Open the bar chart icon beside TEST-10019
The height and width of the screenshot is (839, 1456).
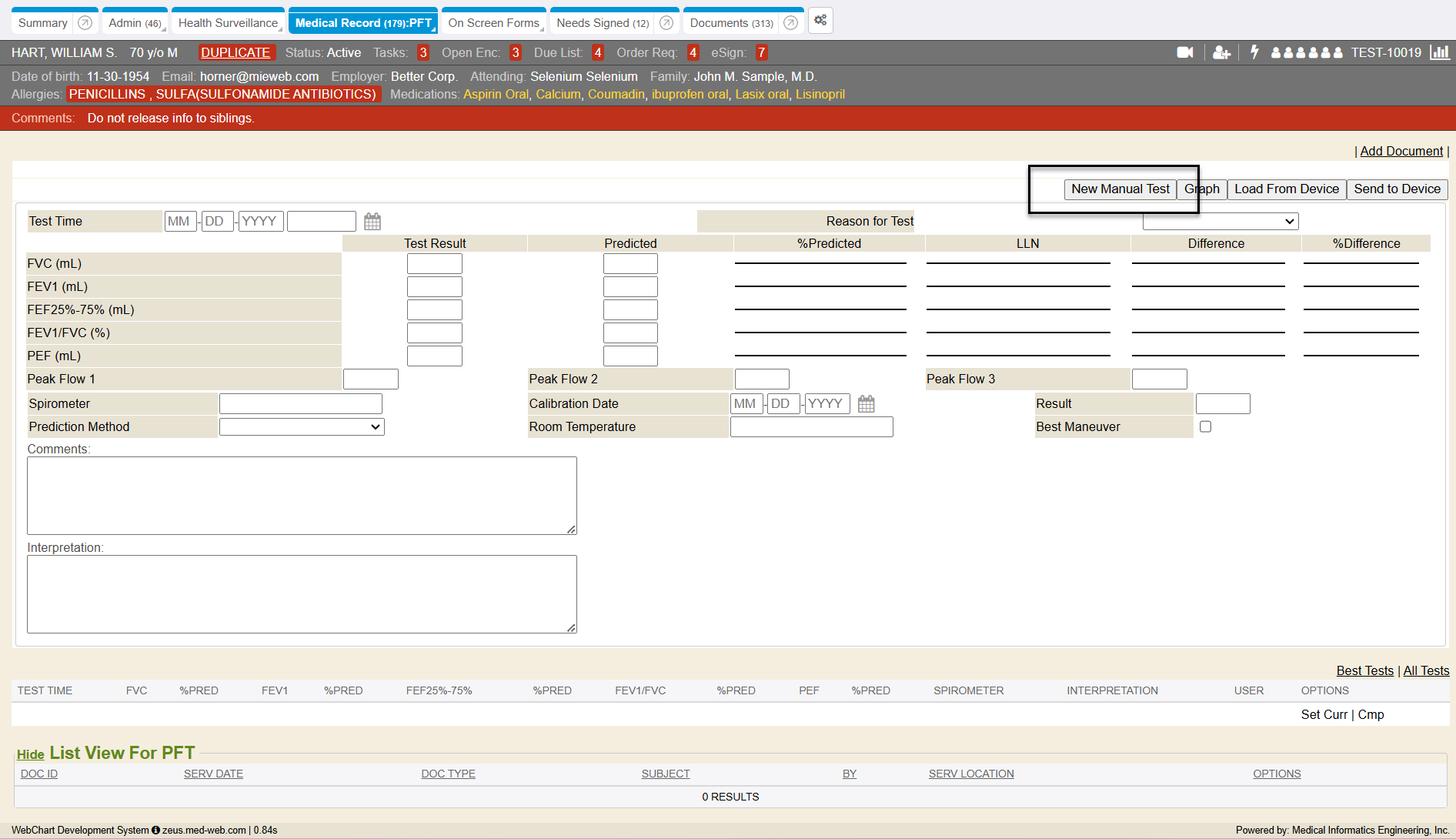tap(1439, 52)
